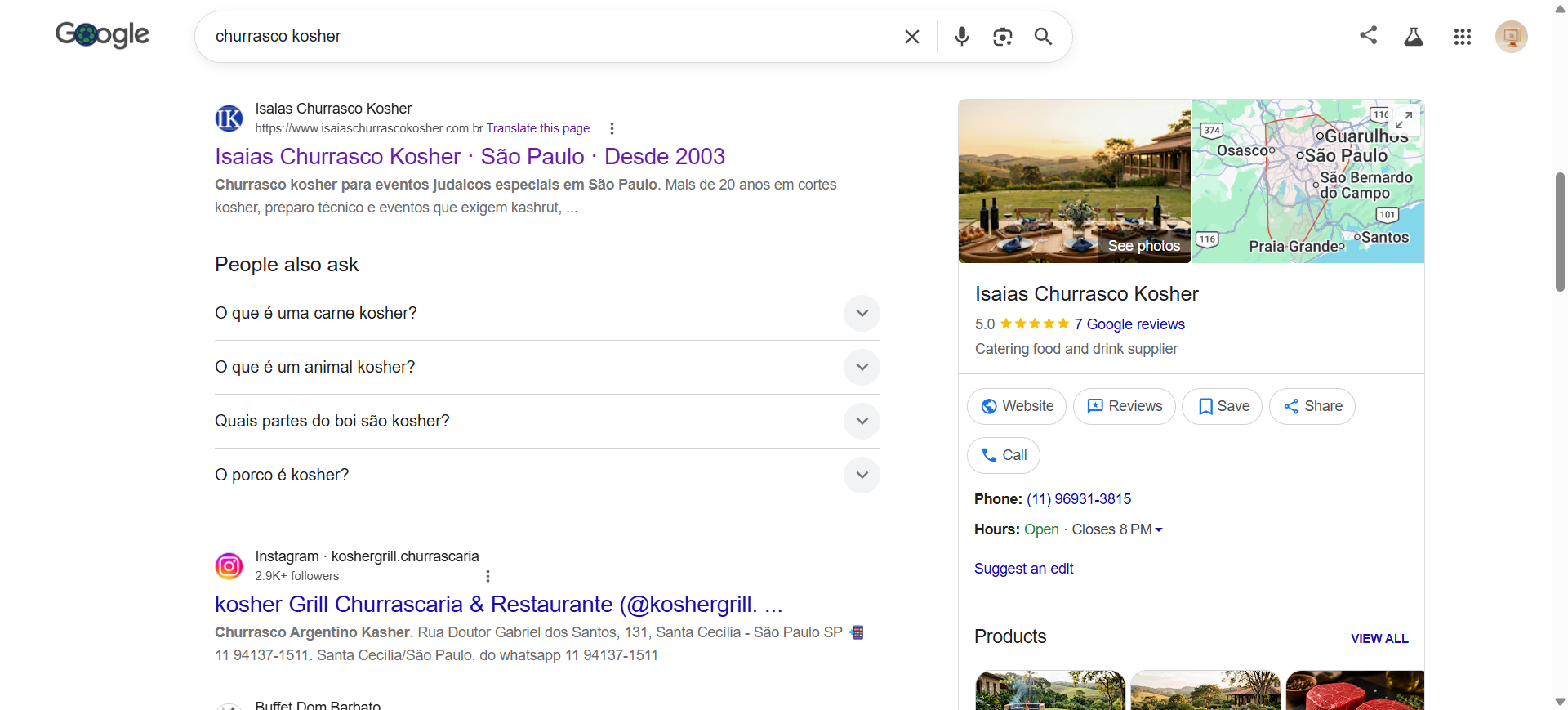Expand the opening hours dropdown arrow

coord(1159,530)
